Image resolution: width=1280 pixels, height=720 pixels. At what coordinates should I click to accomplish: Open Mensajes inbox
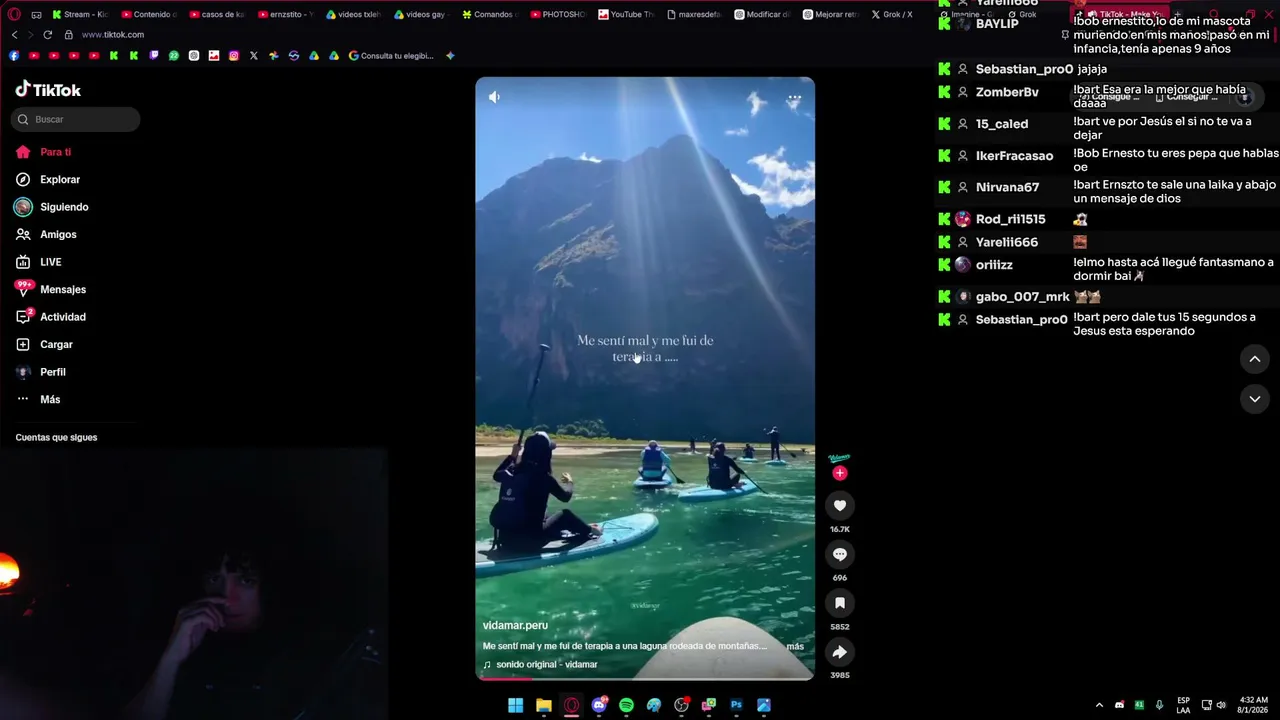(50, 289)
